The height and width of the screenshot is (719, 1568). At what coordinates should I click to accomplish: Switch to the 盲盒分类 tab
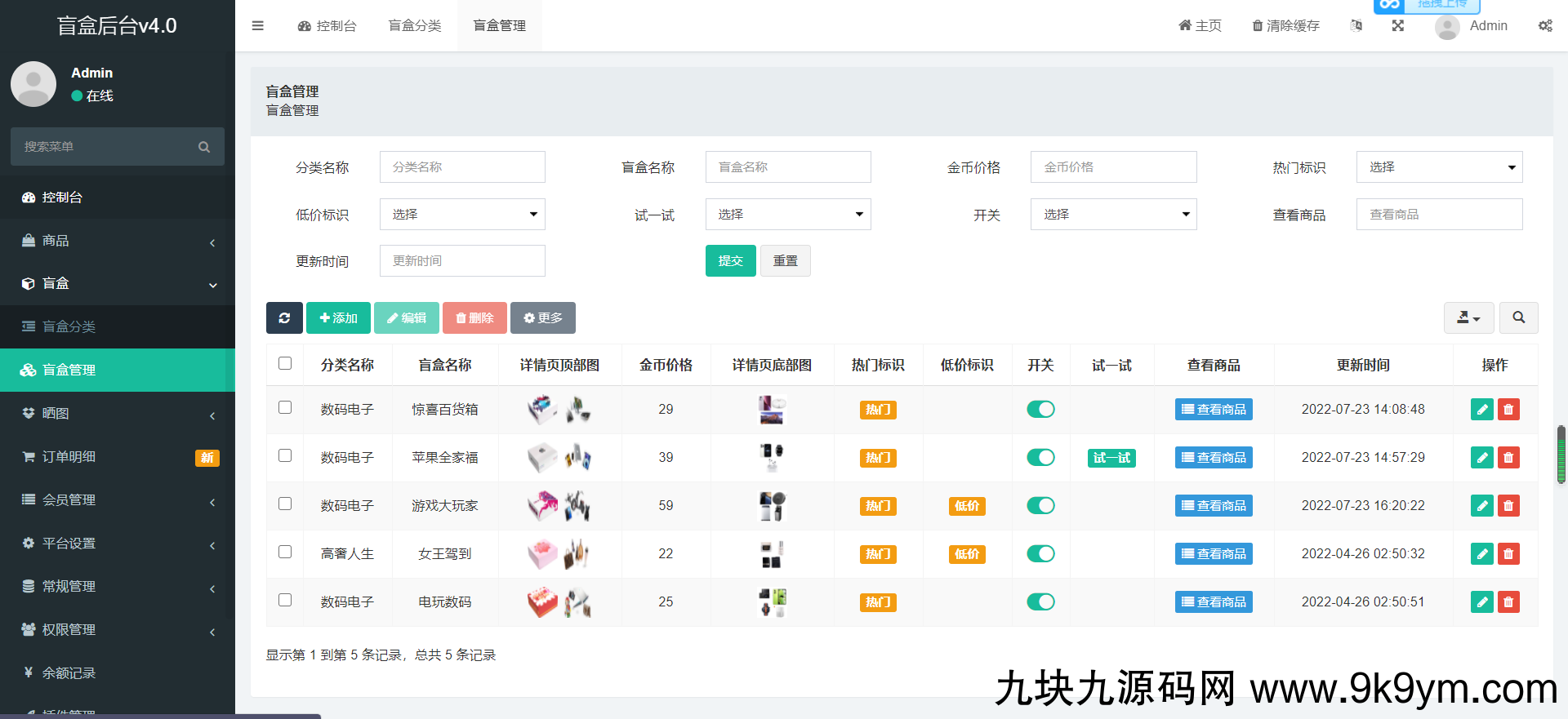415,26
